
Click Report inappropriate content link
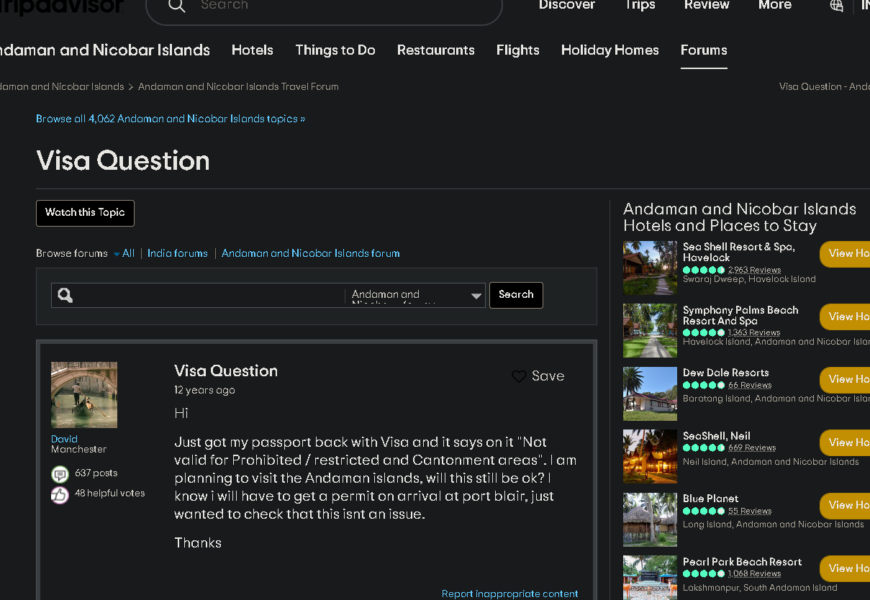coord(510,594)
